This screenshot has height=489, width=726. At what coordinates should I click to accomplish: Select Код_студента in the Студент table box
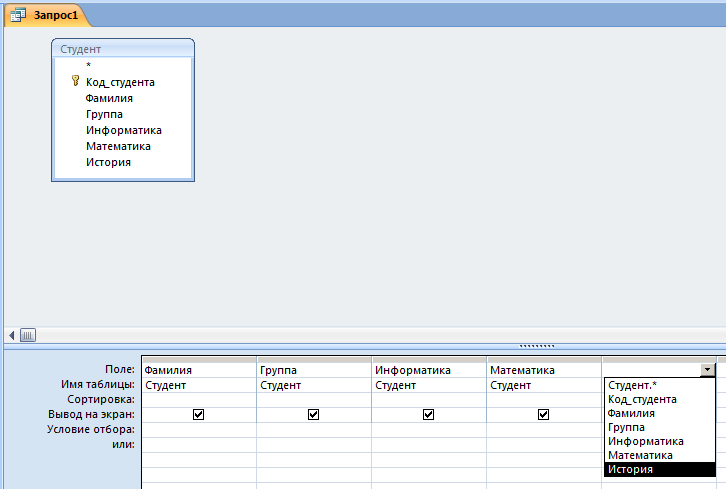[x=120, y=82]
